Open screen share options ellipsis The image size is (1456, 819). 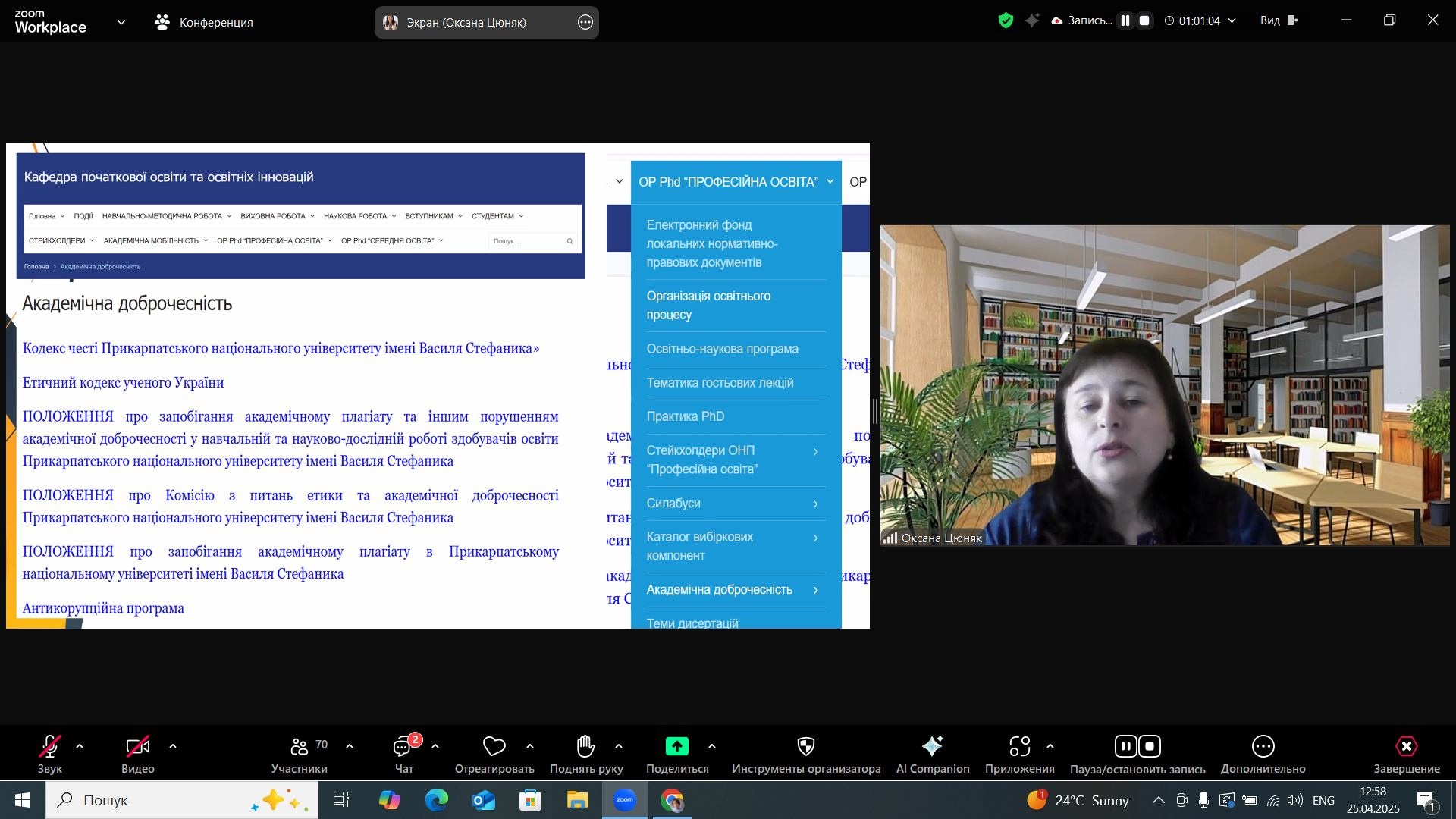[585, 23]
